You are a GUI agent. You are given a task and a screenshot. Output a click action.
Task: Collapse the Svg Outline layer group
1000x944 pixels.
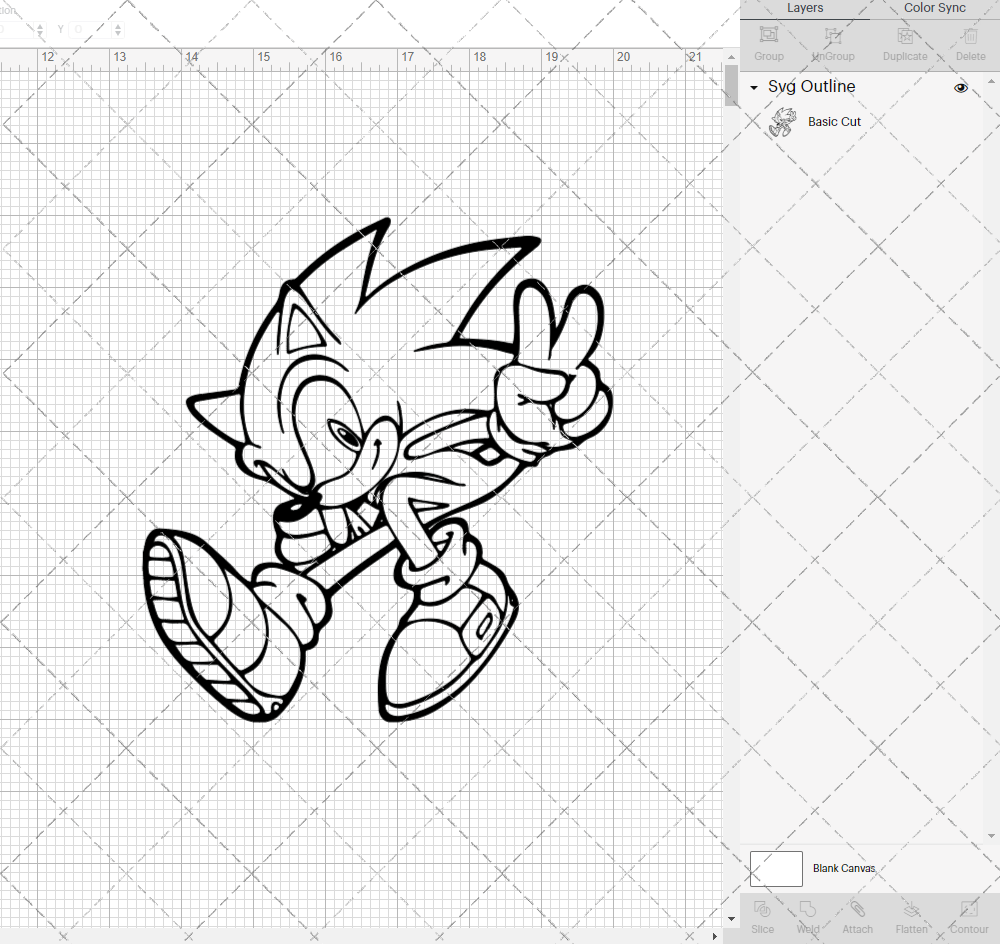point(754,87)
